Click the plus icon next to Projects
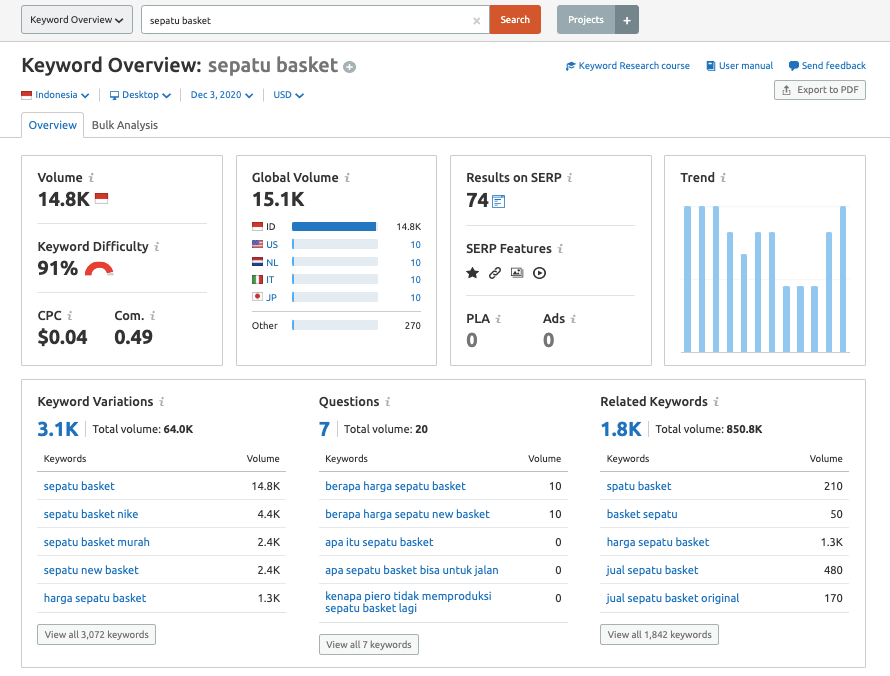This screenshot has height=676, width=890. (627, 20)
